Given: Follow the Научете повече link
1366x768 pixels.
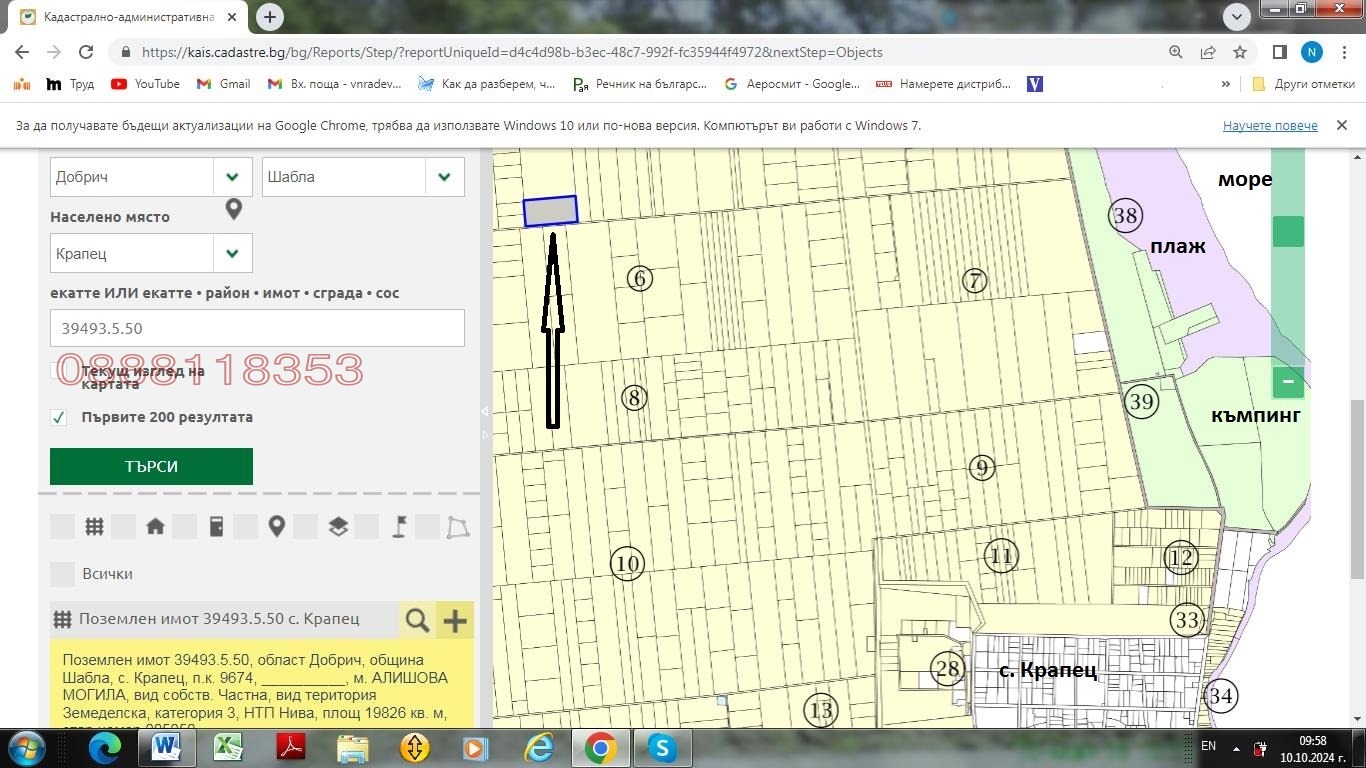Looking at the screenshot, I should (1270, 125).
